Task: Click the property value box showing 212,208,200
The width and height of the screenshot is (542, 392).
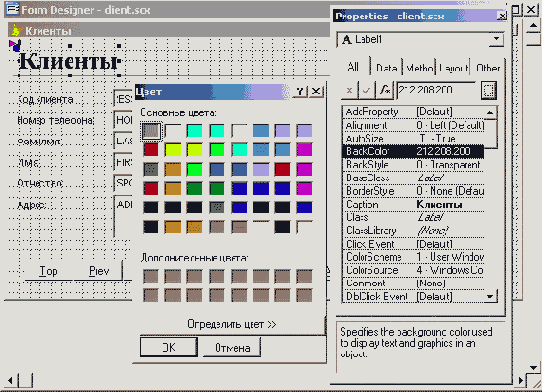Action: (436, 90)
